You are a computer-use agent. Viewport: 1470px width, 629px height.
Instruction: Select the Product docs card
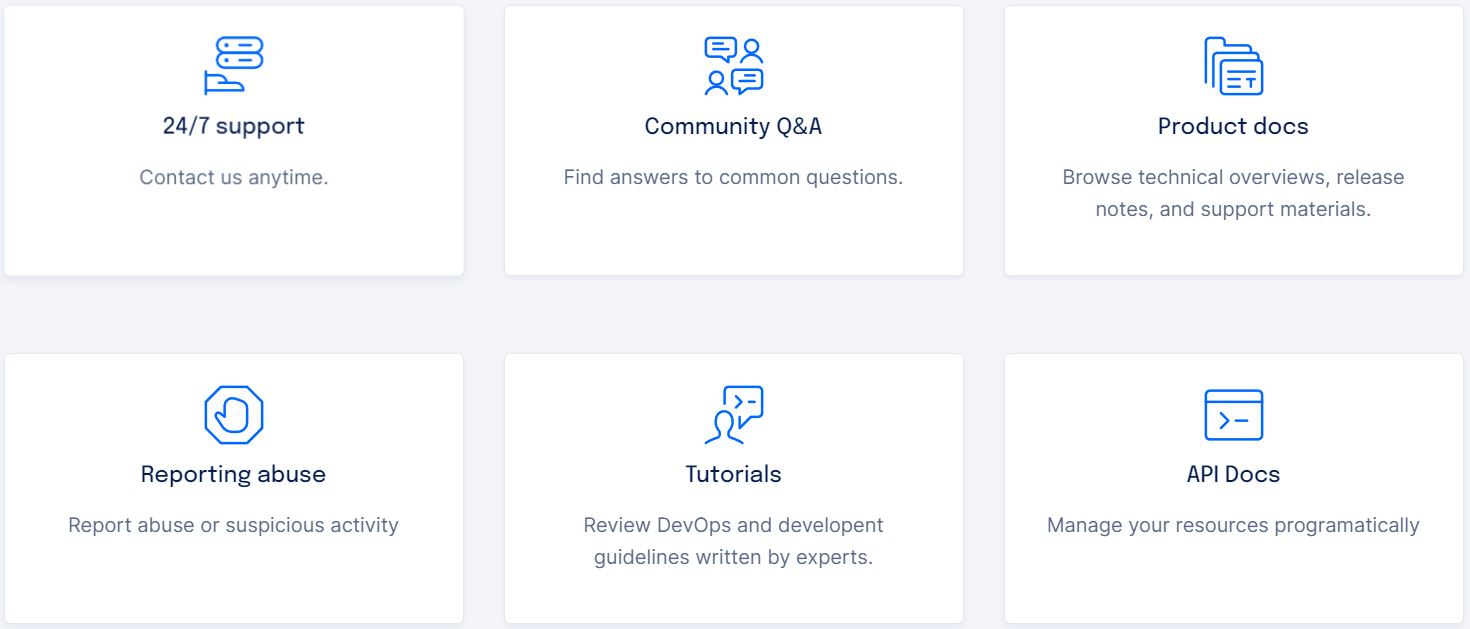1233,140
